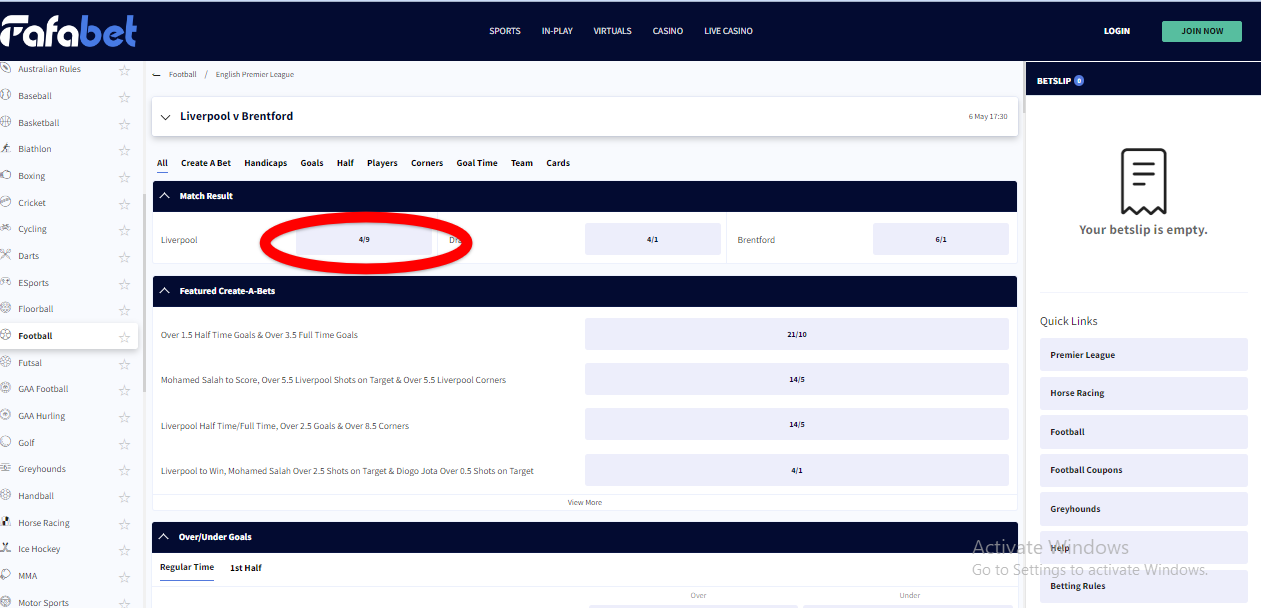Go back using the breadcrumb arrow
Screen dimensions: 1261x608
[x=156, y=75]
